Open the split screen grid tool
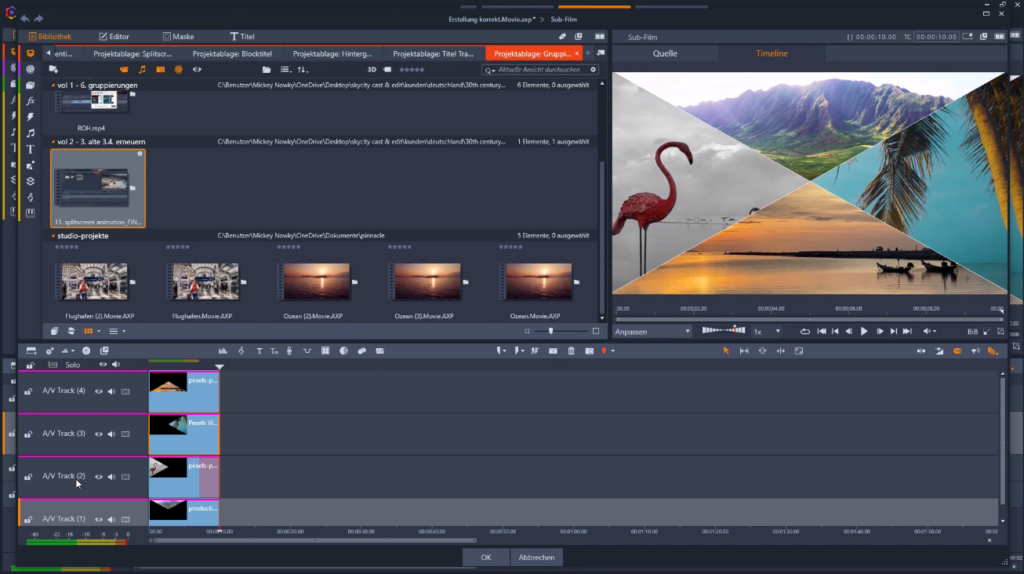Image resolution: width=1024 pixels, height=574 pixels. [326, 351]
